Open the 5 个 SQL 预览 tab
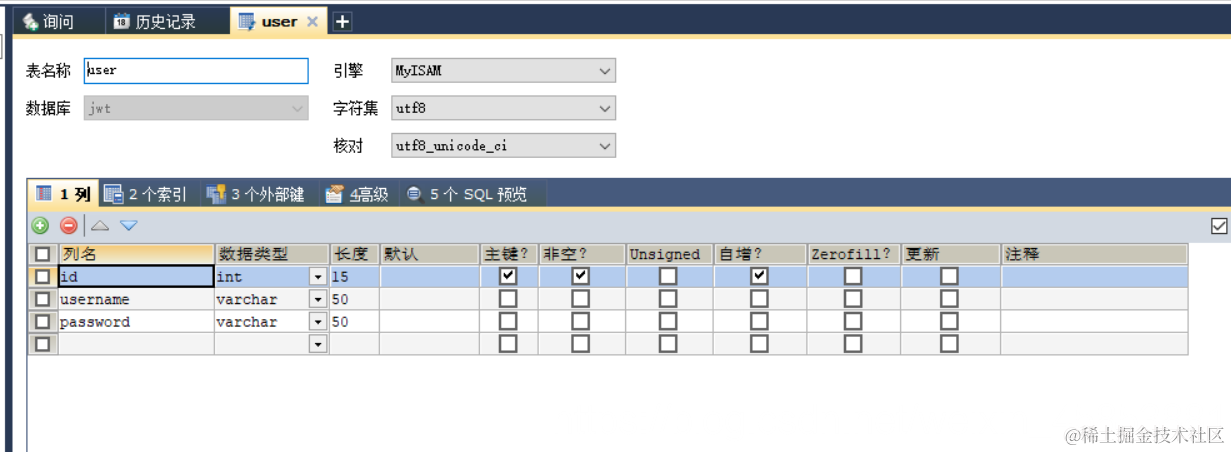Image resolution: width=1231 pixels, height=452 pixels. (468, 194)
